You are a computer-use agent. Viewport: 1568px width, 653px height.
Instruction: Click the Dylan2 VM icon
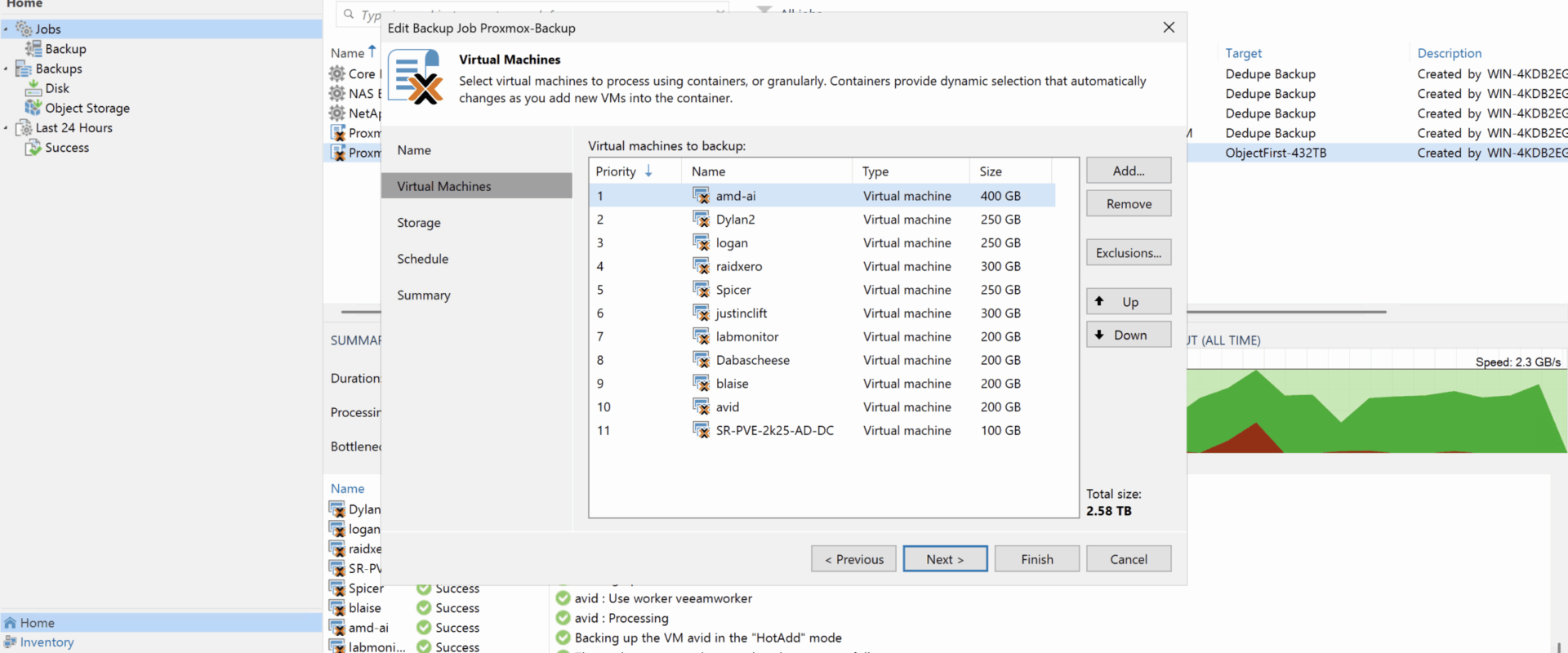[x=701, y=220]
